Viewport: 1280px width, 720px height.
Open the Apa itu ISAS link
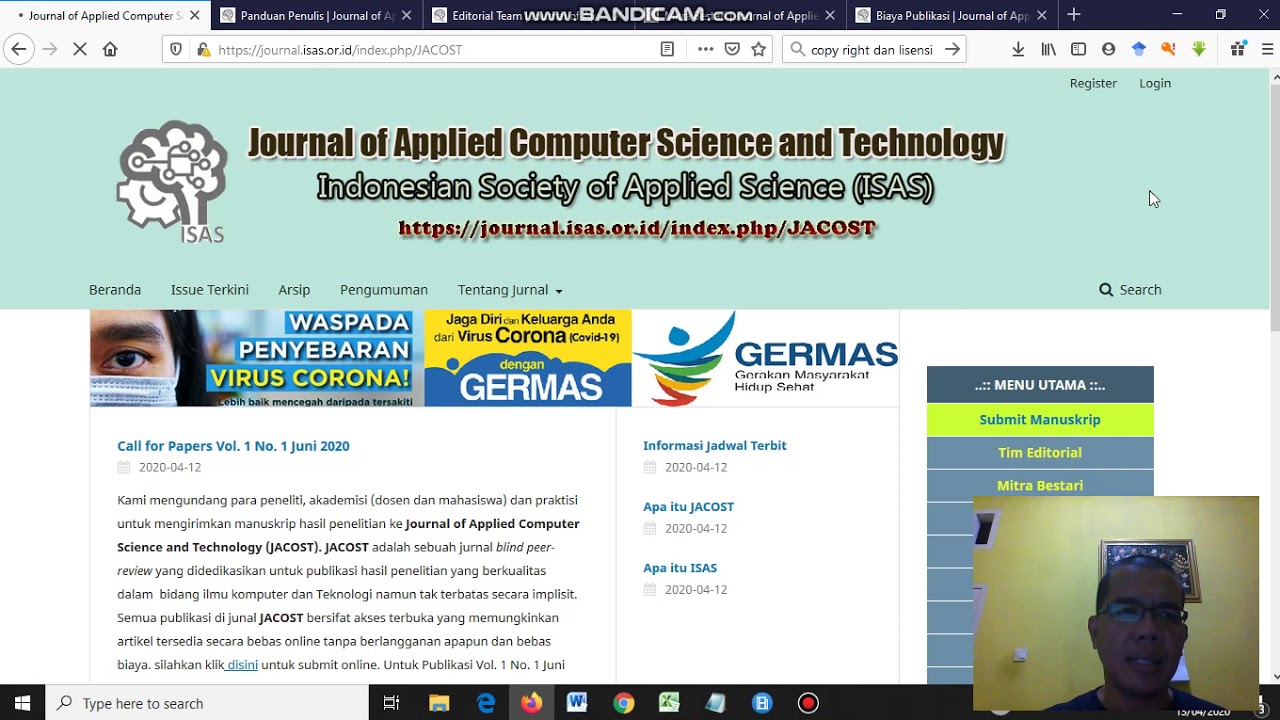[x=680, y=567]
